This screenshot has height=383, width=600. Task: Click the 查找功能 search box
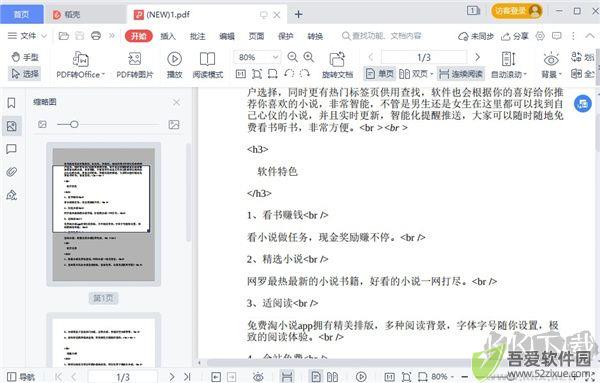click(382, 36)
